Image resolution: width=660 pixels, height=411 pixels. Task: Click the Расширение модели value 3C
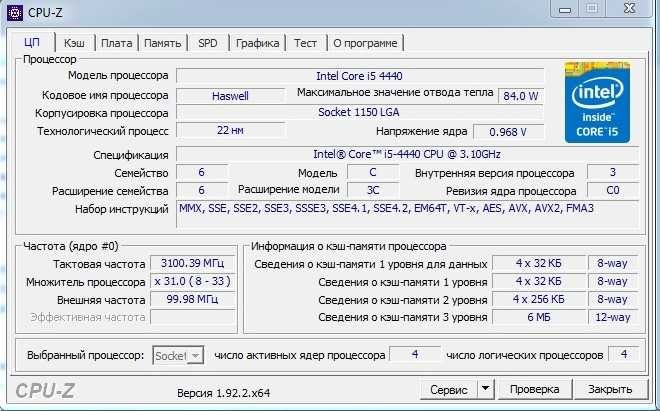point(373,190)
